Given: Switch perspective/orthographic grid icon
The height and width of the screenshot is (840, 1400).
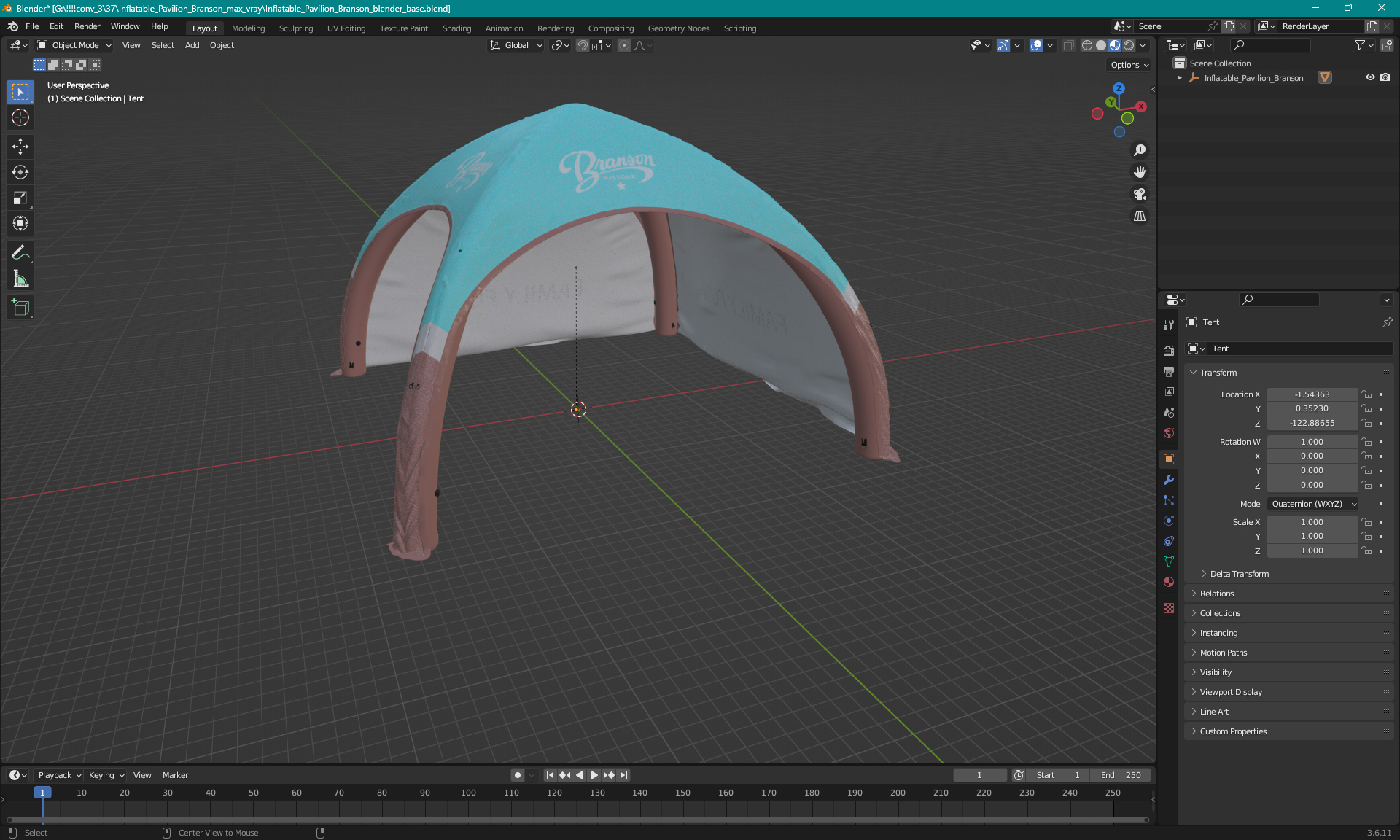Looking at the screenshot, I should [x=1140, y=216].
